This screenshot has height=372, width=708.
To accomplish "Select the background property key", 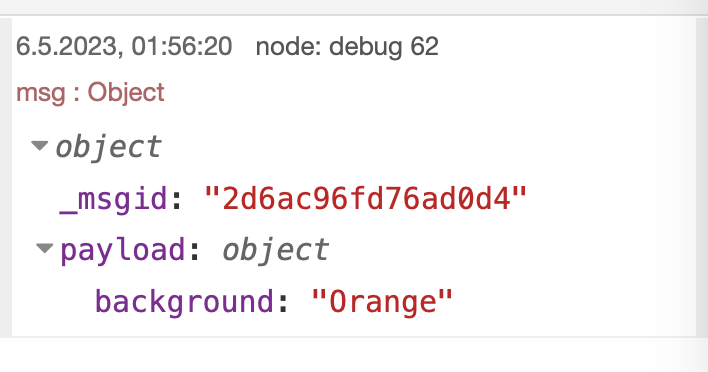I will [x=184, y=302].
